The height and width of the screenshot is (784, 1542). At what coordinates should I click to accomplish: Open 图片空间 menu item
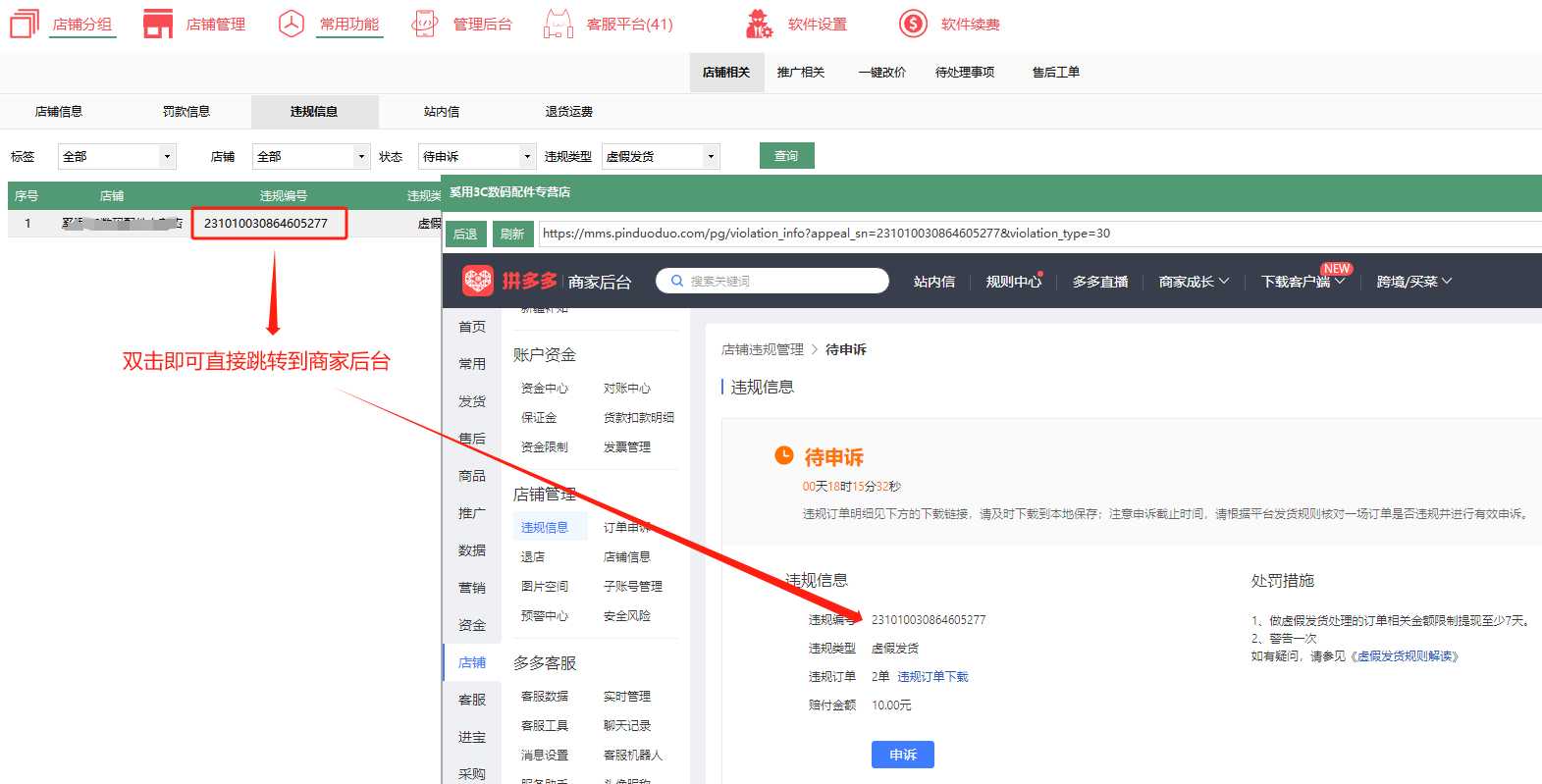click(x=545, y=587)
